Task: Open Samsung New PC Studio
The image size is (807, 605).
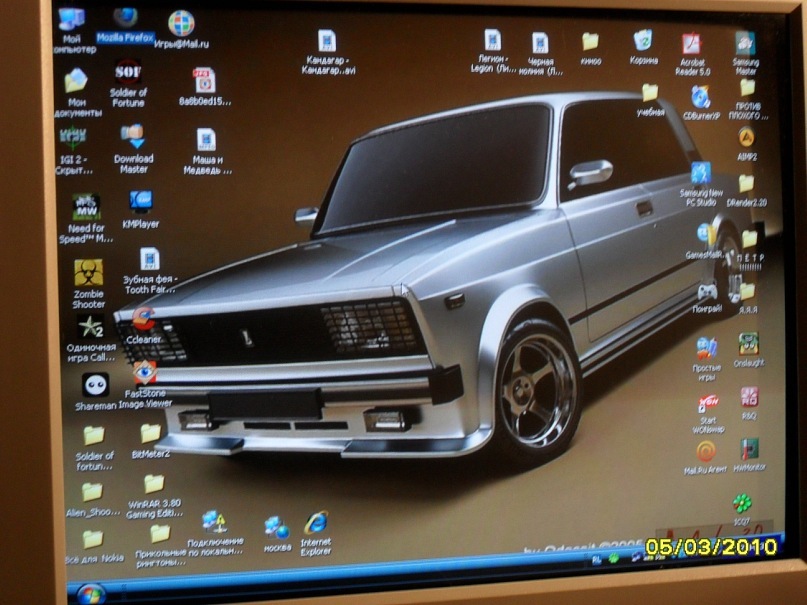Action: tap(701, 173)
